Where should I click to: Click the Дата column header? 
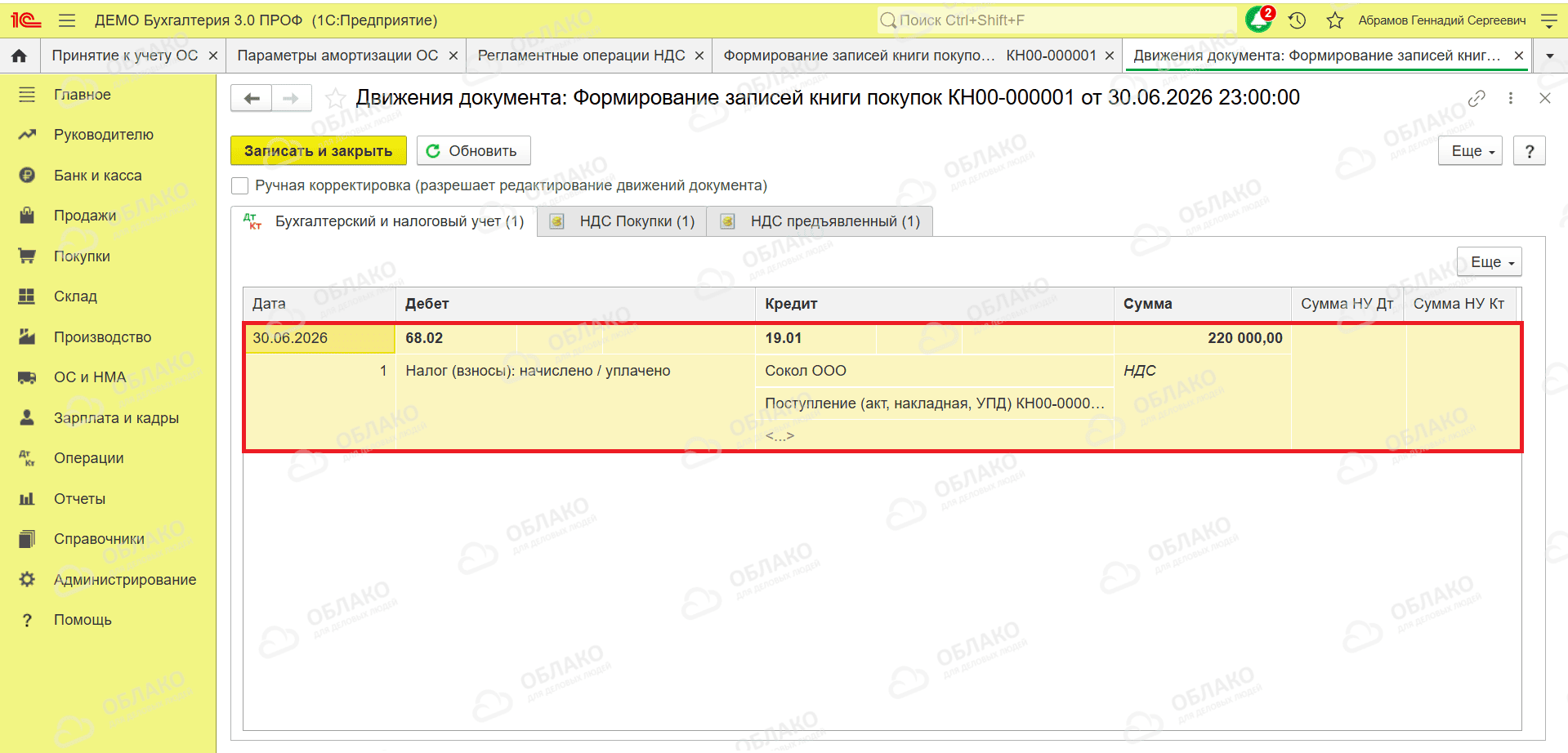point(319,304)
